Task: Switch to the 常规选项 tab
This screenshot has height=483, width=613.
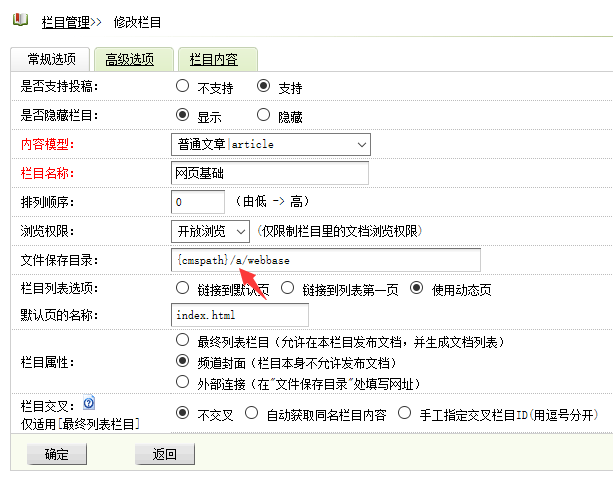Action: [51, 59]
